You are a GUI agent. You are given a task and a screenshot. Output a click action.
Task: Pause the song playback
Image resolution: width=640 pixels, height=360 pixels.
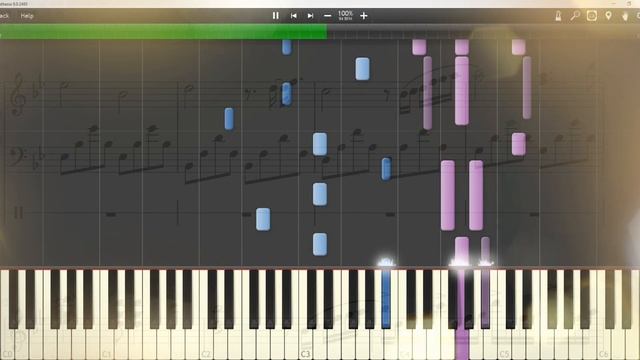(276, 16)
